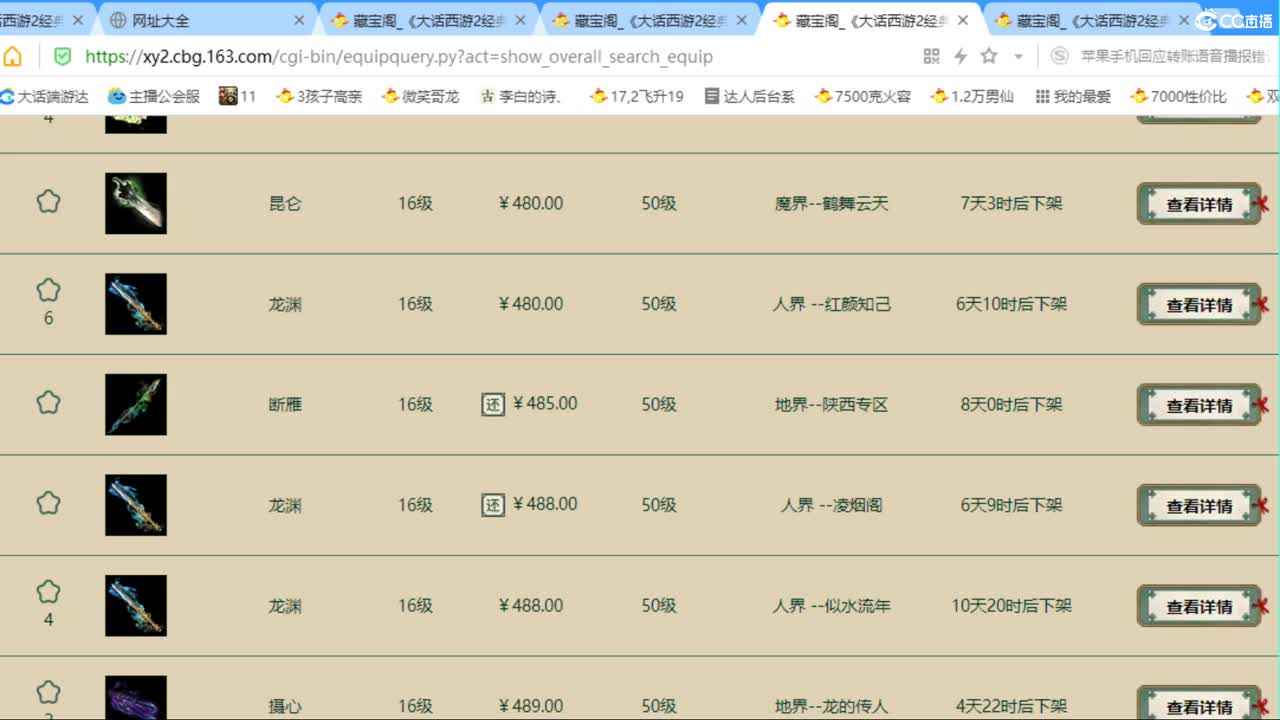Close the active 藏宝阁 tab

pyautogui.click(x=962, y=20)
